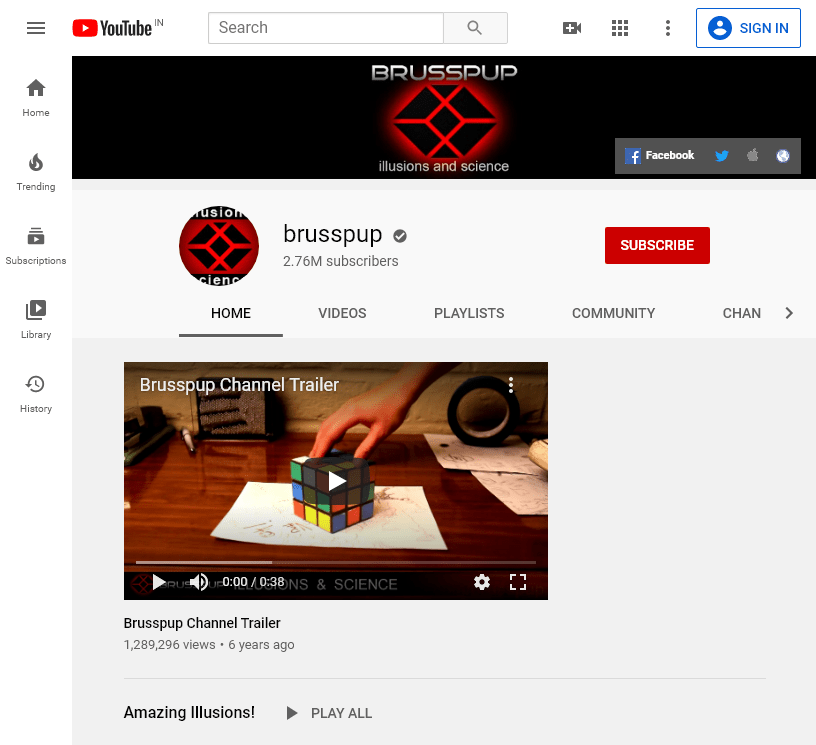
Task: Click the SUBSCRIBE button
Action: pyautogui.click(x=657, y=246)
